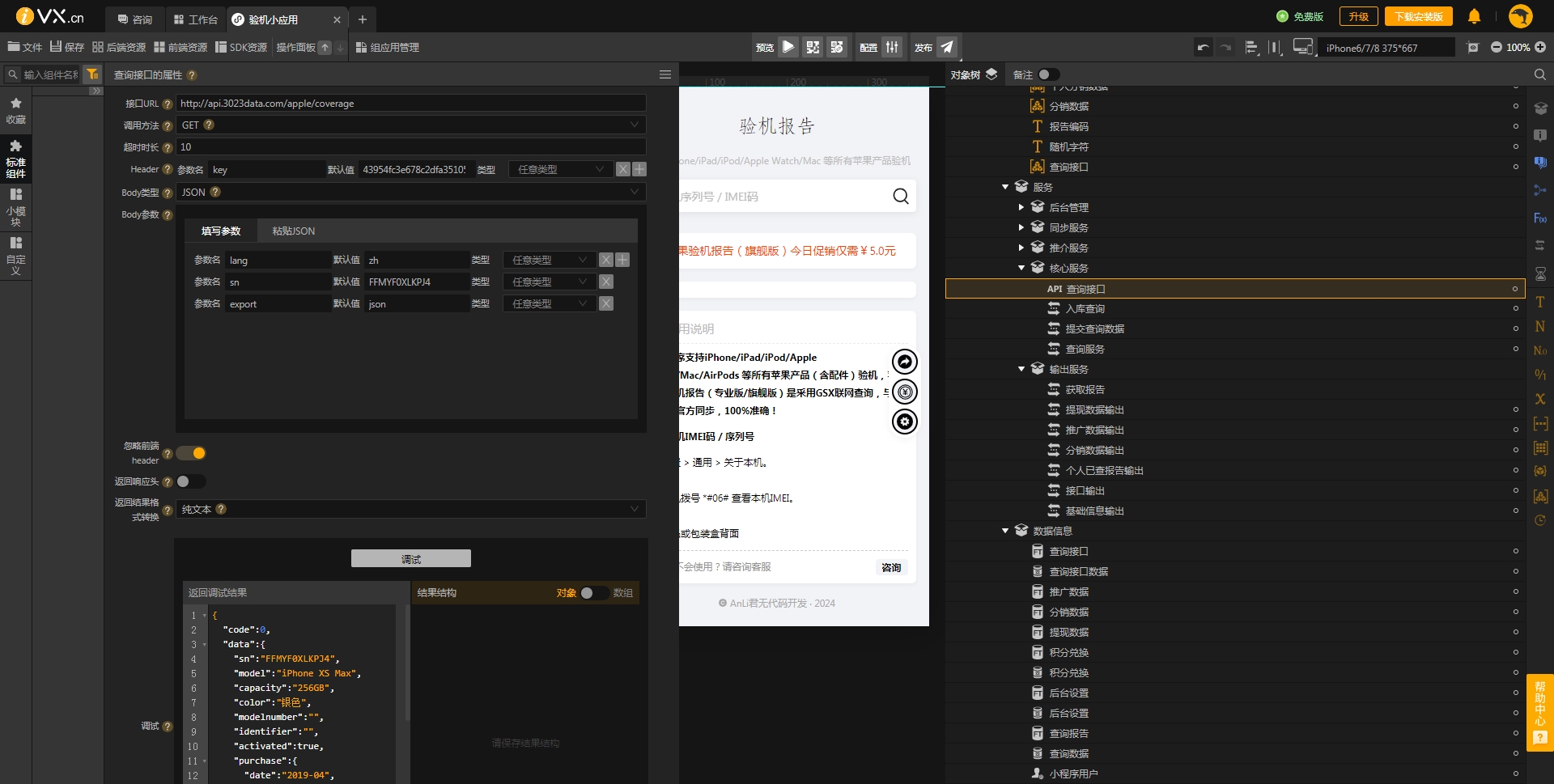The image size is (1554, 784).
Task: Expand the 后台管理 tree node
Action: 1021,207
